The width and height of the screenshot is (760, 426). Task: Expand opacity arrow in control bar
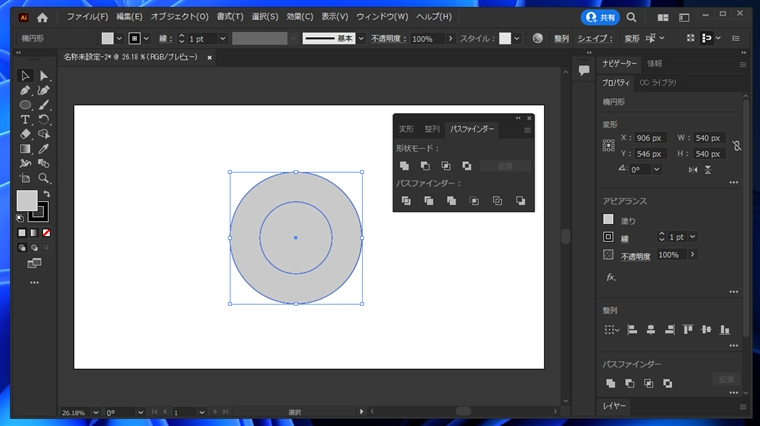[451, 39]
